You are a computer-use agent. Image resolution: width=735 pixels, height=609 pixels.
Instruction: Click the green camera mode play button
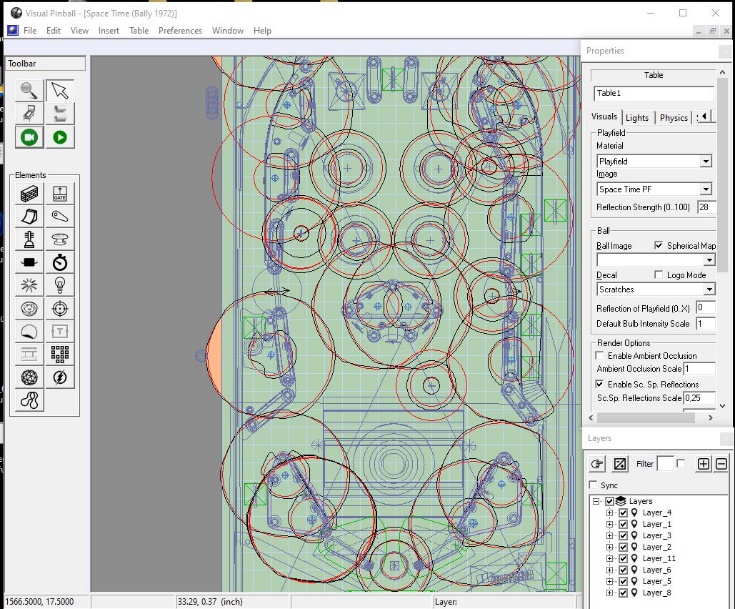pos(29,137)
